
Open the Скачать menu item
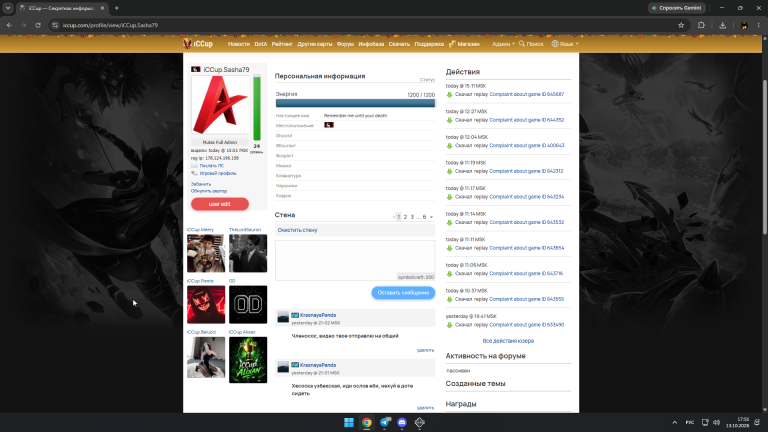point(399,44)
